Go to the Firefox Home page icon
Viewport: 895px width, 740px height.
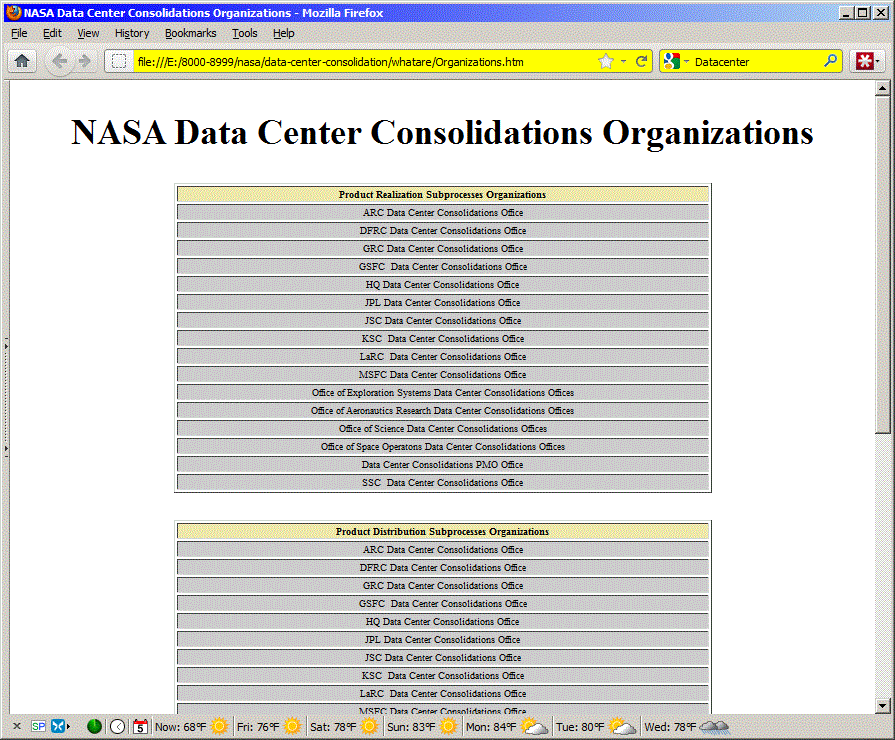coord(22,61)
